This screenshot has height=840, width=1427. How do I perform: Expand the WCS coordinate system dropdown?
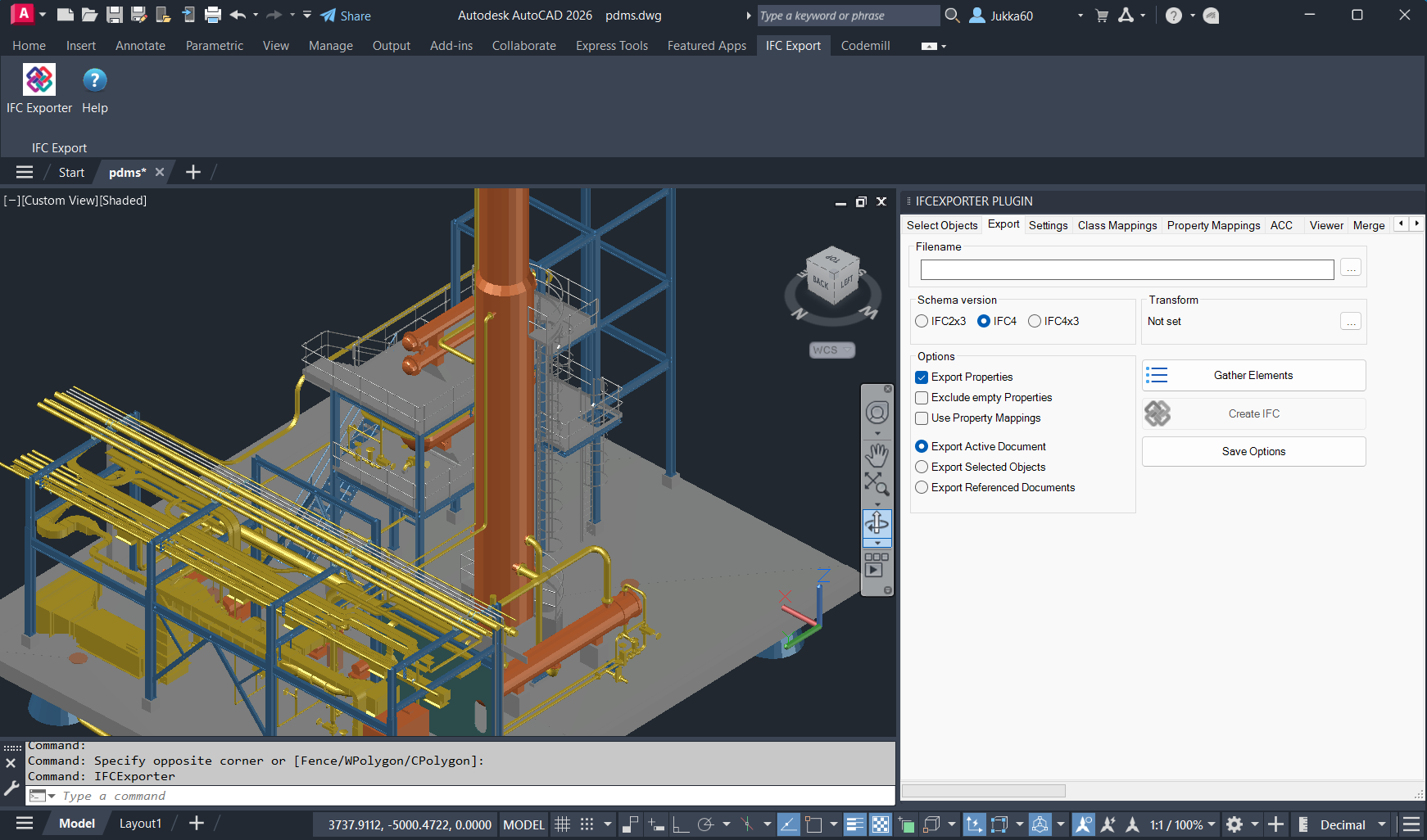(x=831, y=350)
